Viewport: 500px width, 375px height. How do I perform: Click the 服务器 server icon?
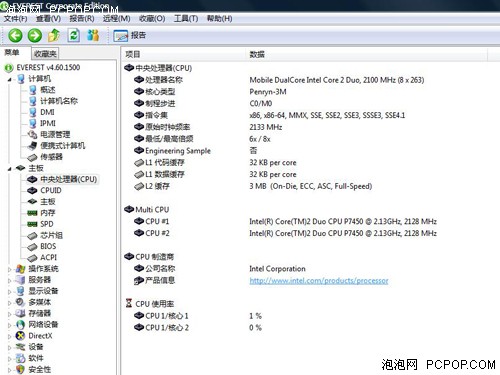20,280
